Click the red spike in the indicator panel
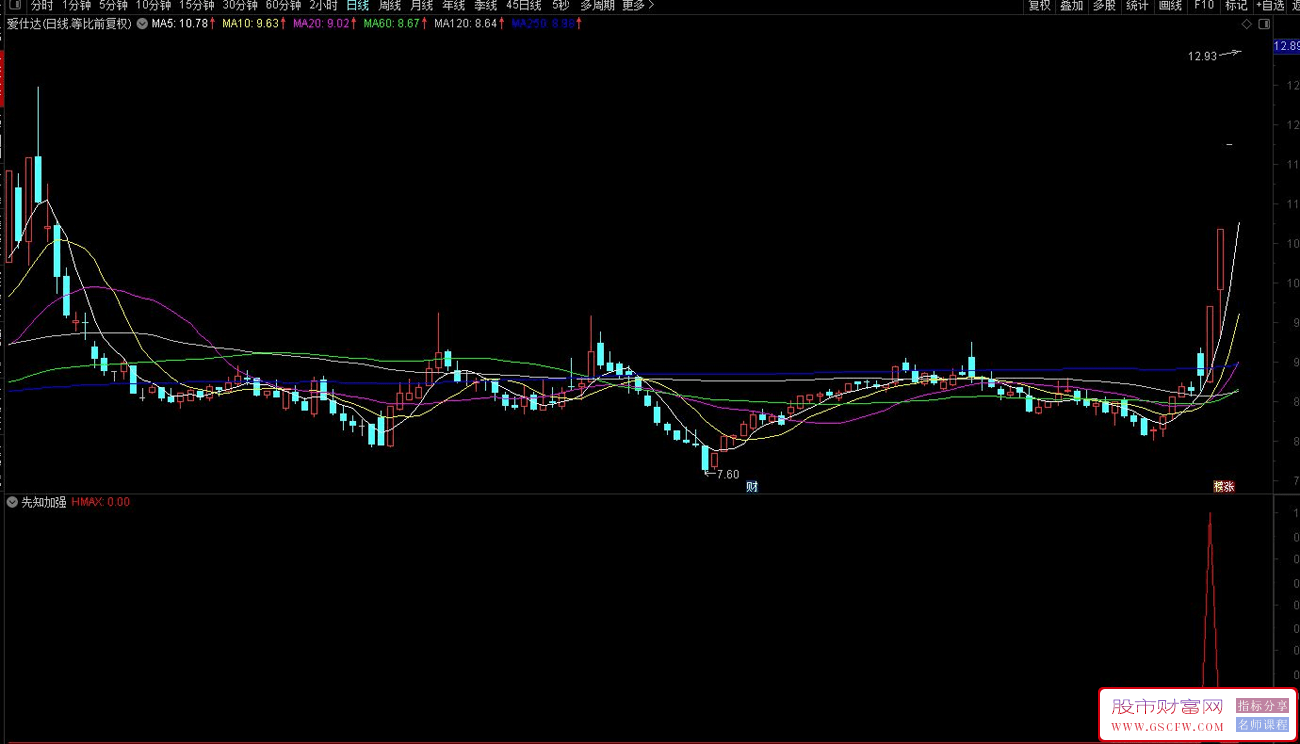The width and height of the screenshot is (1300, 744). (1210, 600)
